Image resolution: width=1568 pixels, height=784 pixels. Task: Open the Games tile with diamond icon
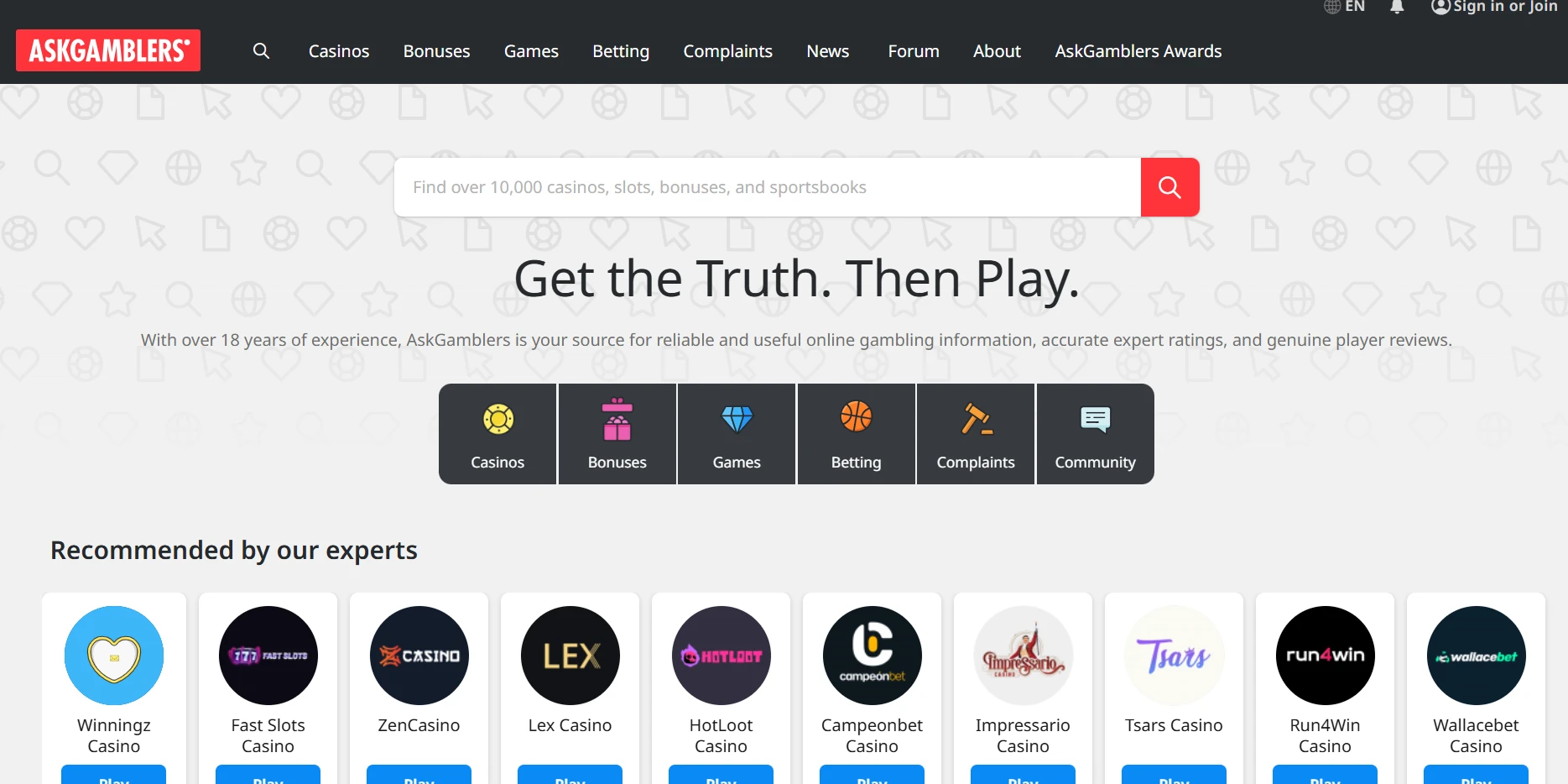tap(737, 434)
